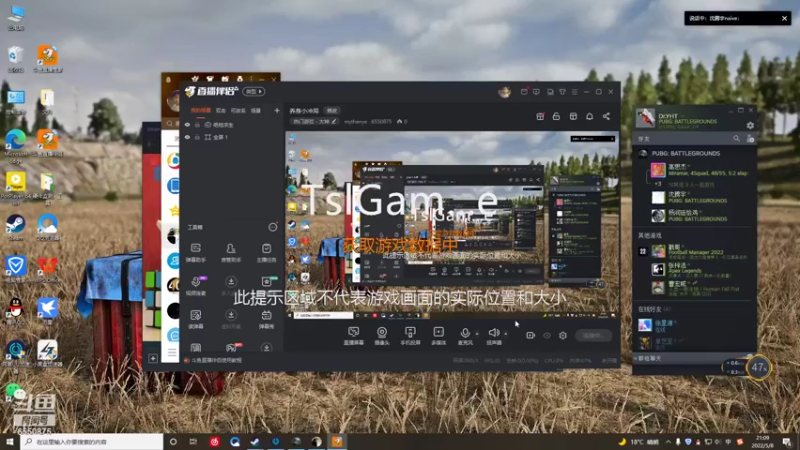Open Steam friends settings gear
Viewport: 800px width, 450px height.
point(750,125)
